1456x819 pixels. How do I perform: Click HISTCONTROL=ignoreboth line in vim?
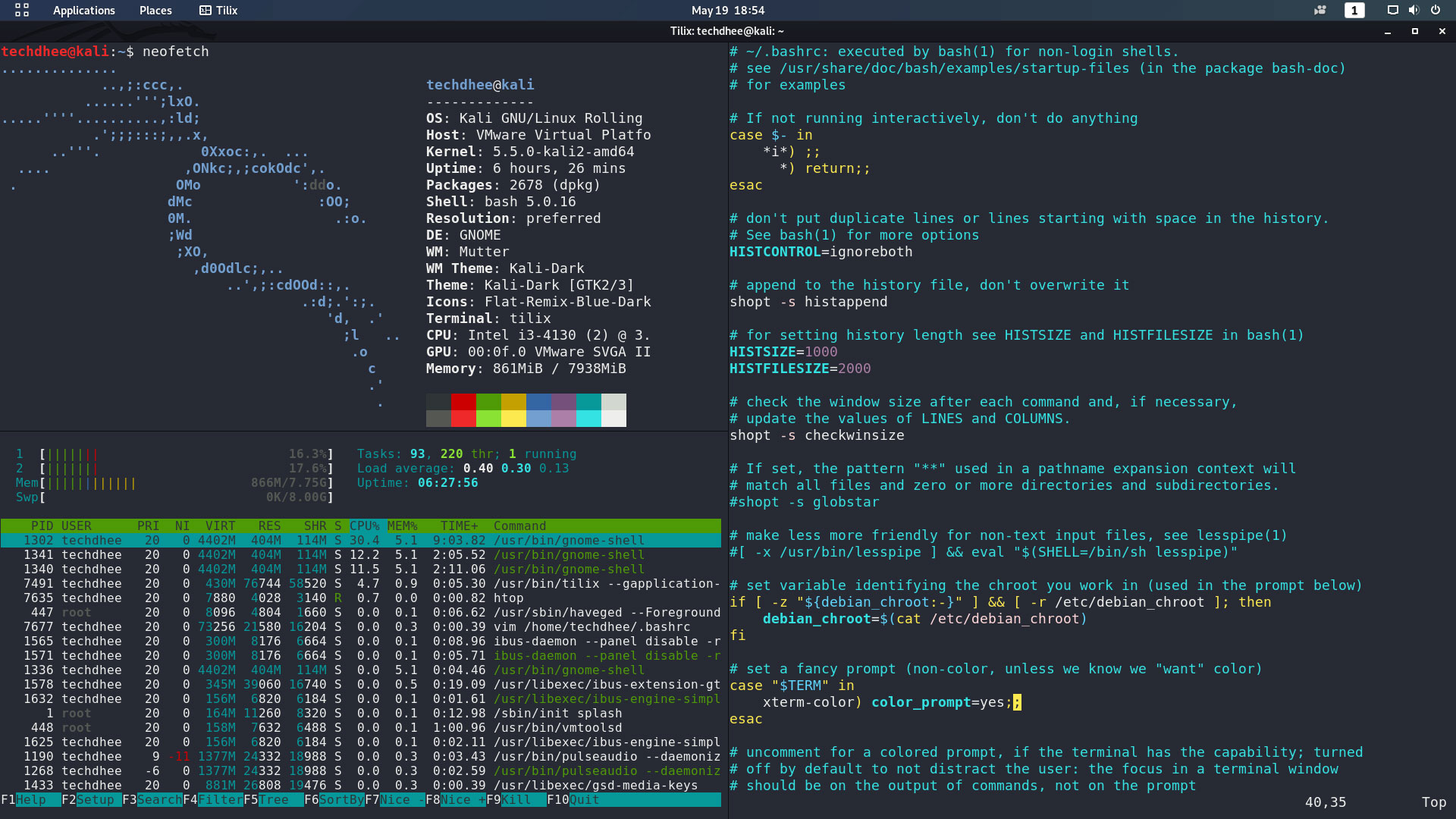[x=821, y=252]
